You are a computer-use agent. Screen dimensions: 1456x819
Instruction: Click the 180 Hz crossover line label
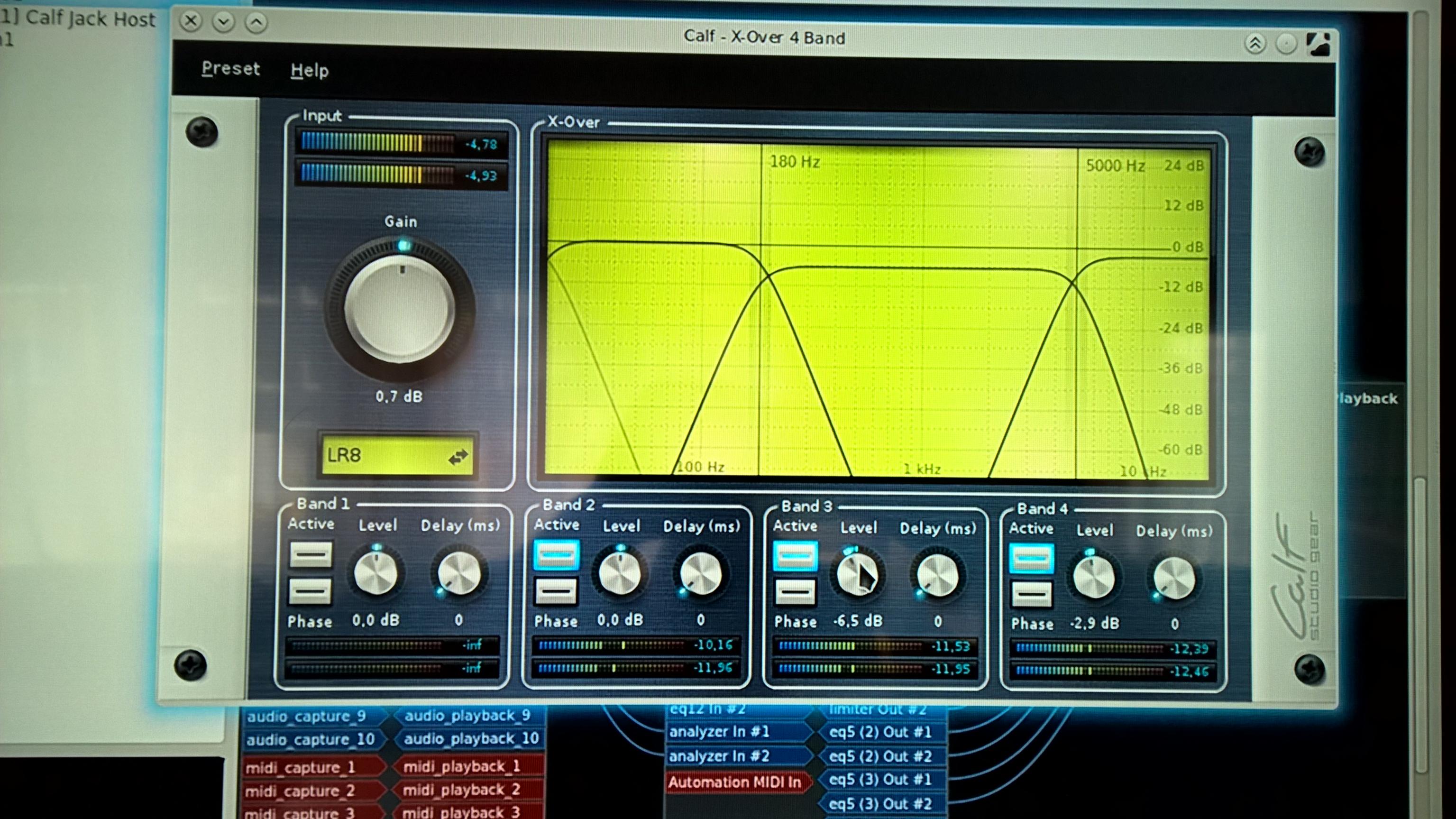(x=795, y=162)
